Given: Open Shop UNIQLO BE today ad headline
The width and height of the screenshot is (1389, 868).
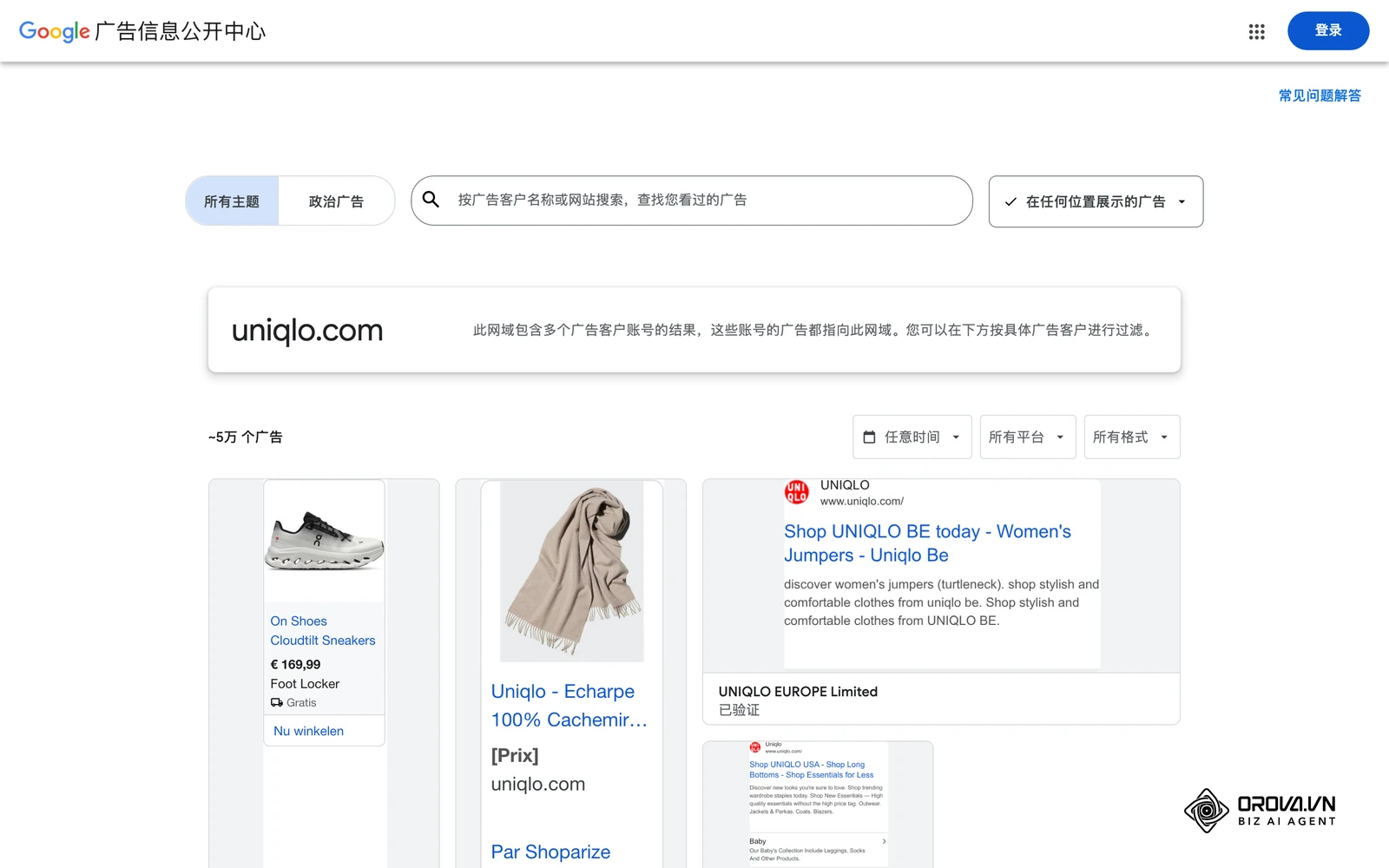Looking at the screenshot, I should pyautogui.click(x=927, y=543).
